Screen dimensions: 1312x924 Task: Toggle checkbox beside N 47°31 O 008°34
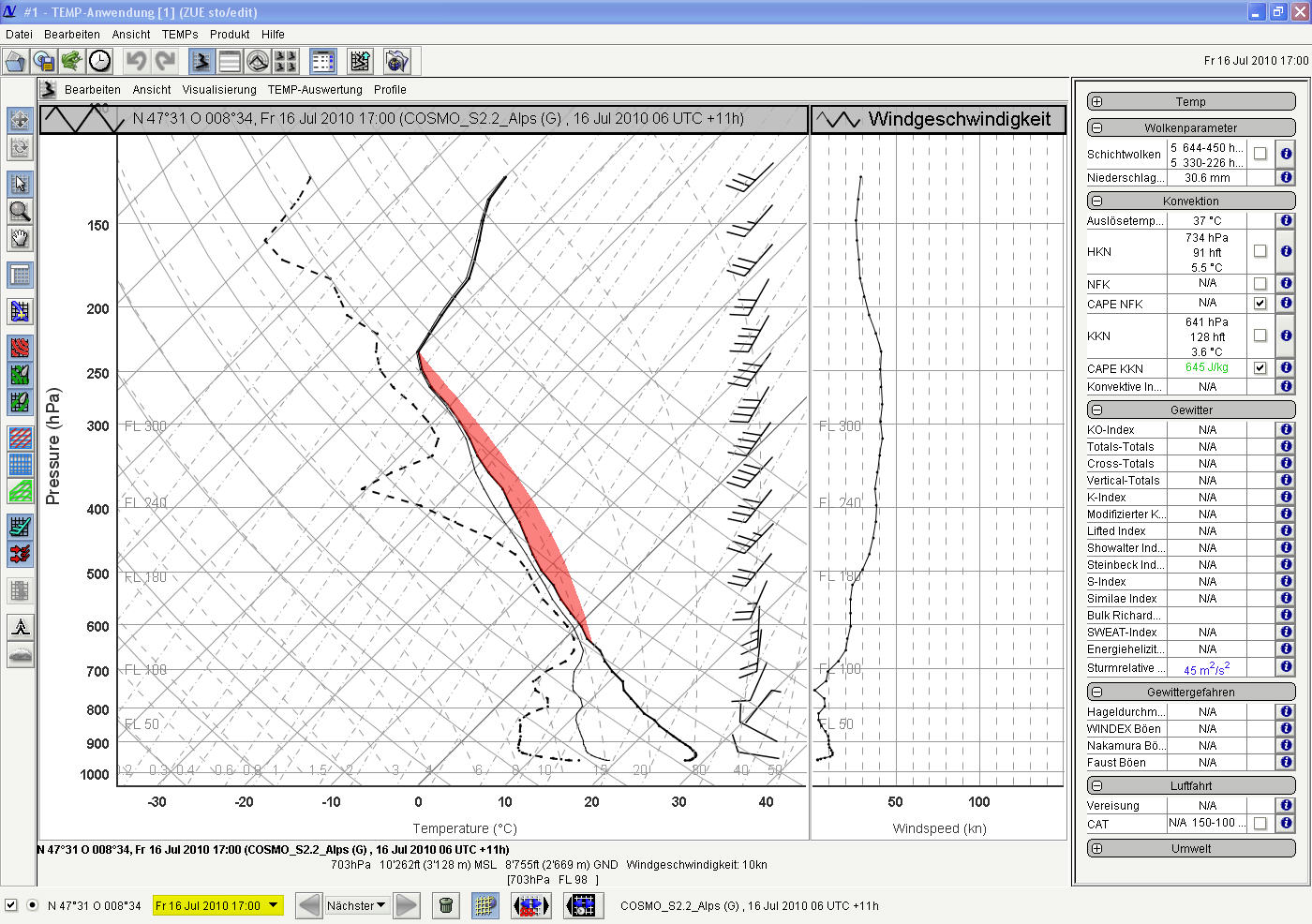(x=11, y=905)
